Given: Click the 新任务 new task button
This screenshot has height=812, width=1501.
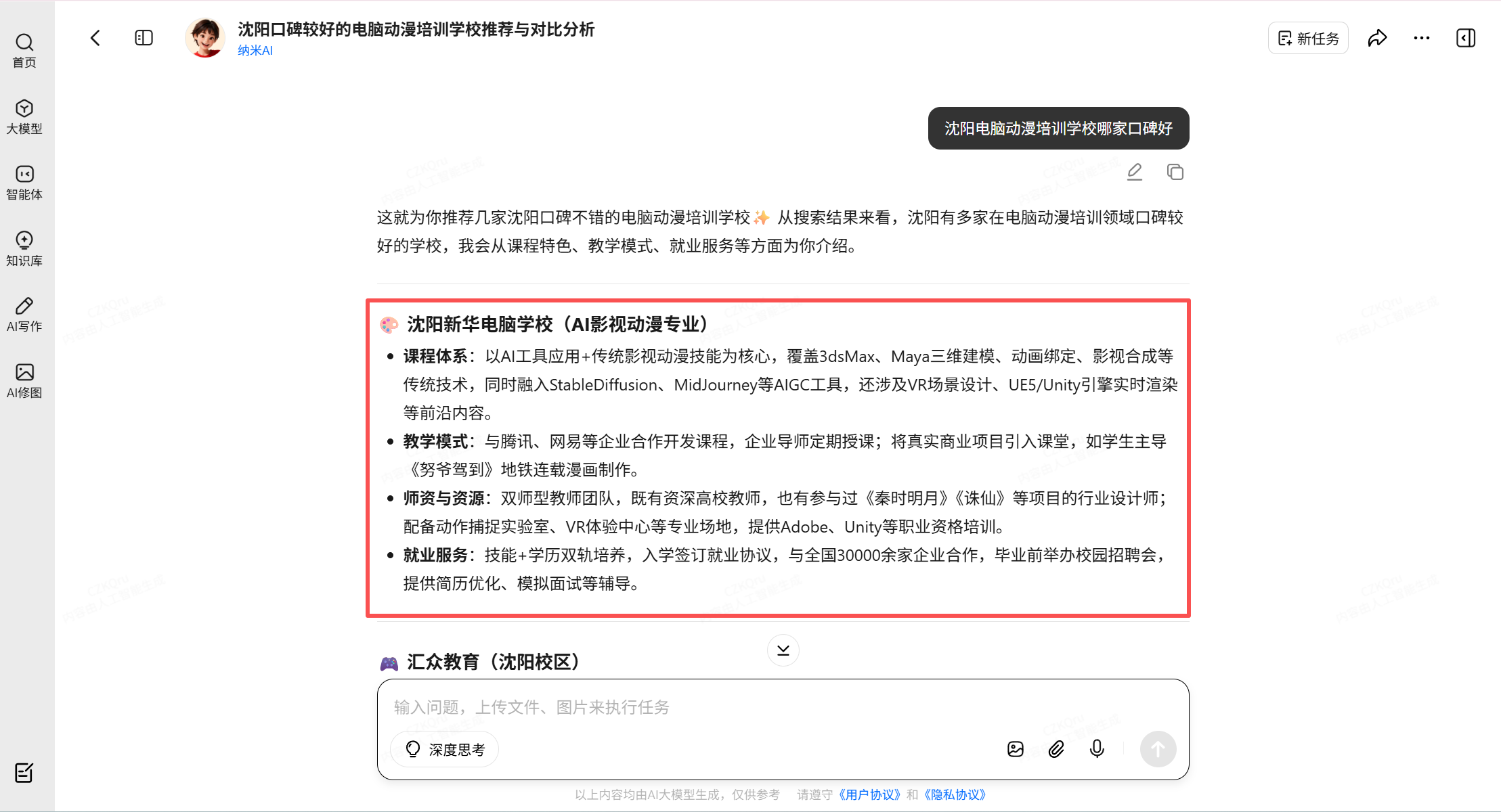Looking at the screenshot, I should (x=1307, y=38).
